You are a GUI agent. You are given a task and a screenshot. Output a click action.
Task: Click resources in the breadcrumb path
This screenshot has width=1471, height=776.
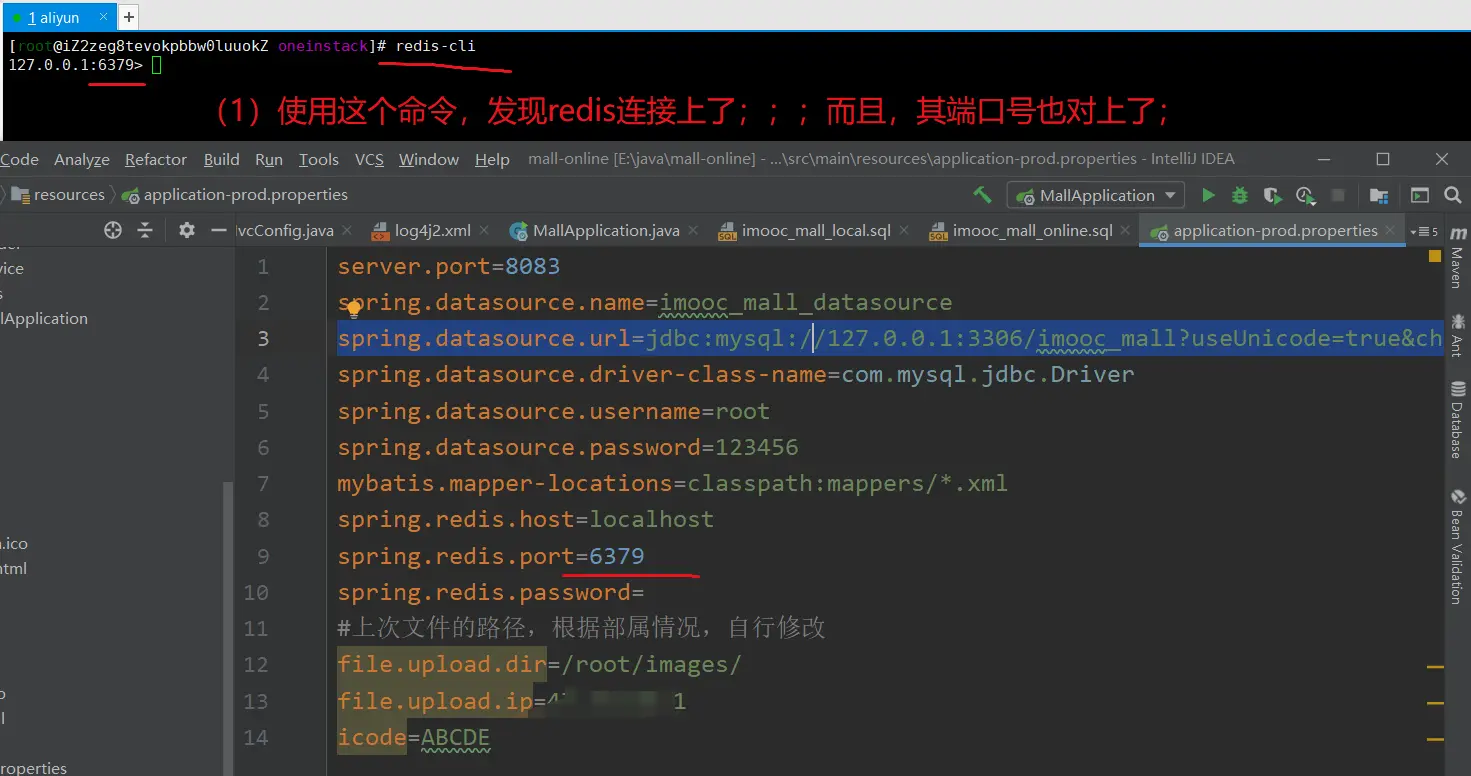click(x=68, y=195)
